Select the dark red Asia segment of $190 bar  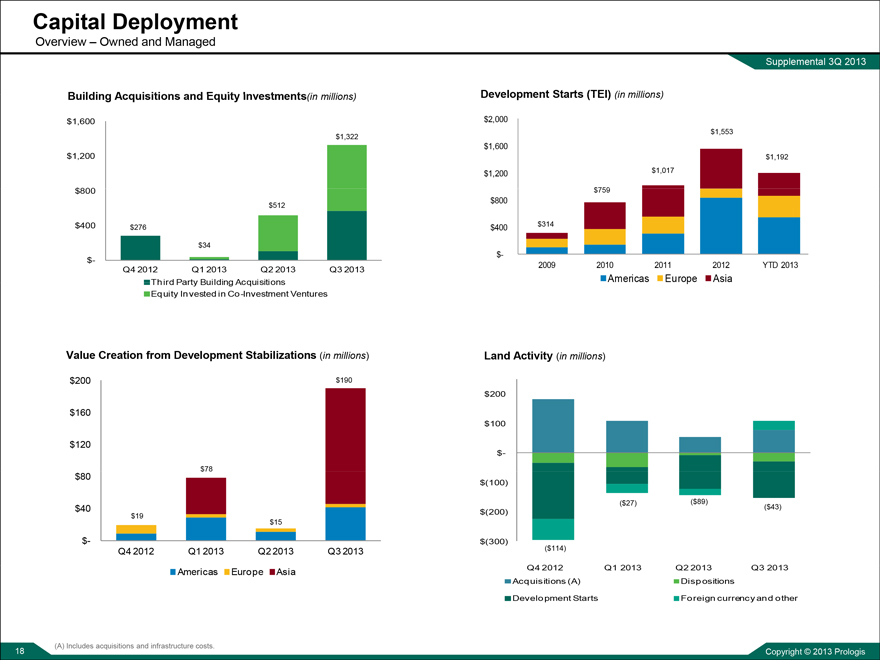click(x=345, y=445)
